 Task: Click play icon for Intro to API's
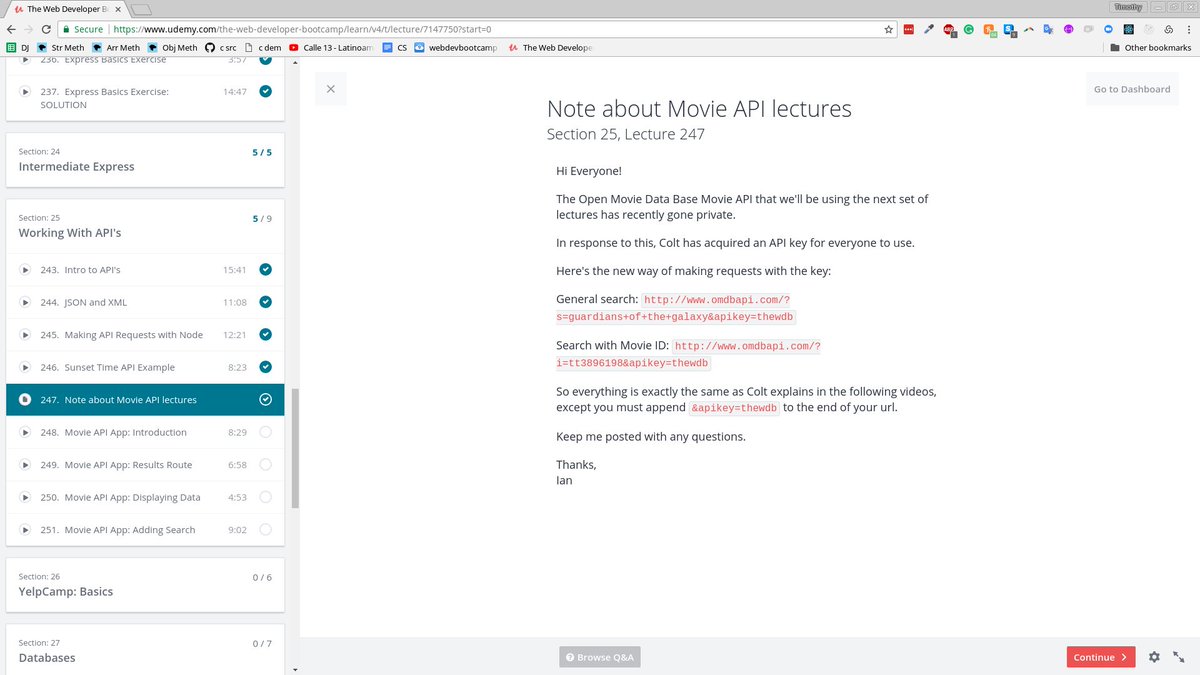tap(26, 270)
